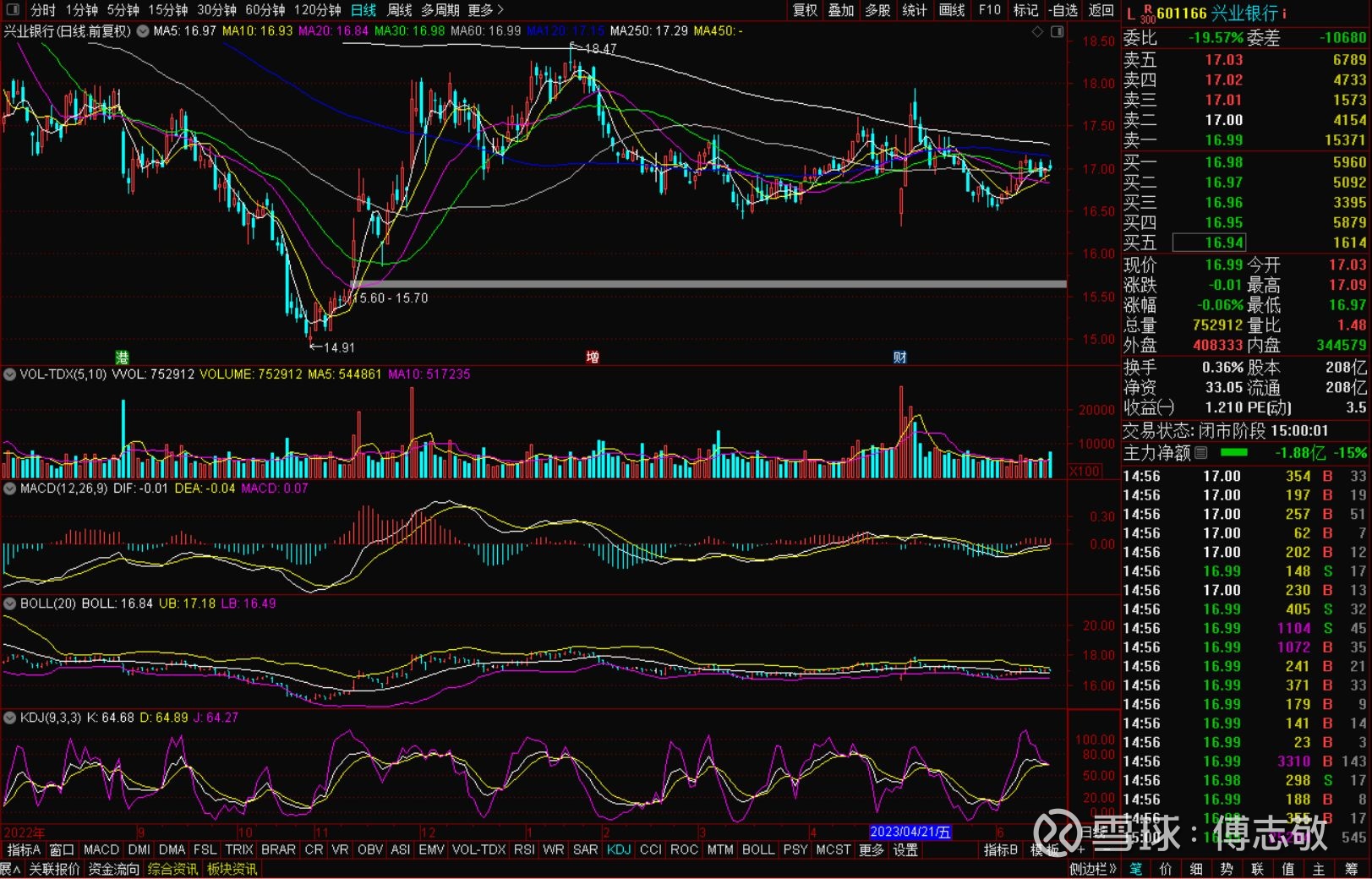Select the 60分钟 period
Image resolution: width=1372 pixels, height=879 pixels.
click(265, 10)
